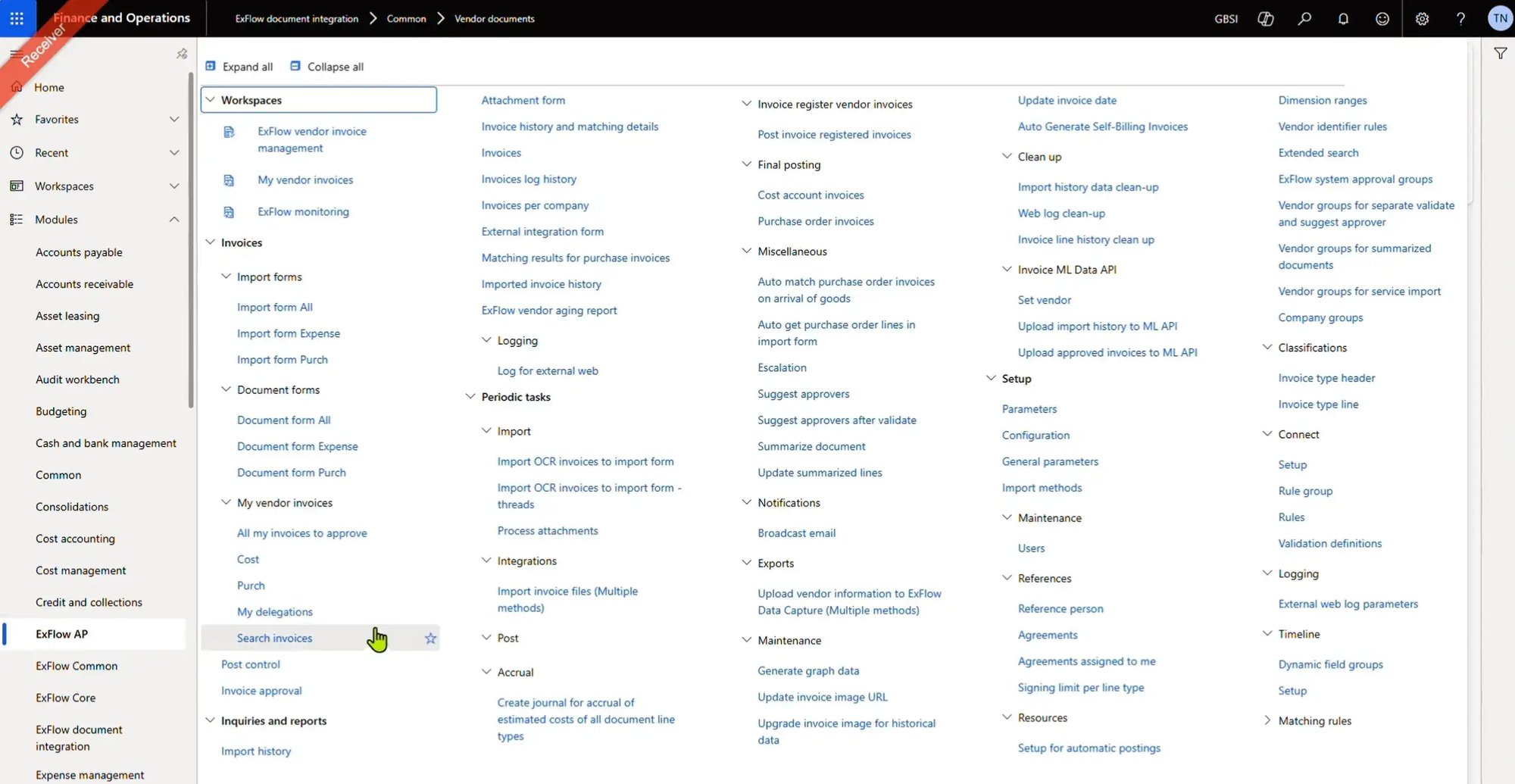Mark Search invoices as favorite star
This screenshot has height=784, width=1515.
pyautogui.click(x=430, y=638)
